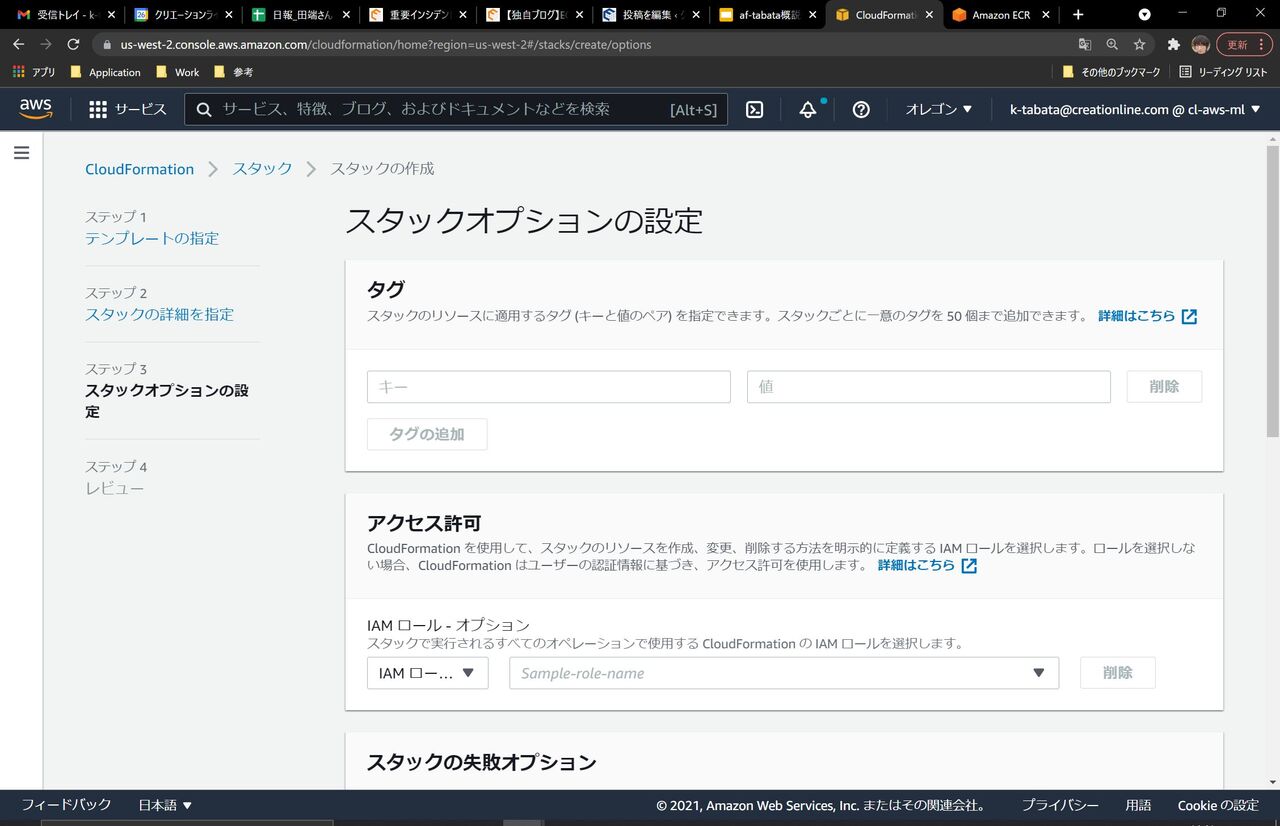
Task: Reload the page
Action: click(73, 44)
